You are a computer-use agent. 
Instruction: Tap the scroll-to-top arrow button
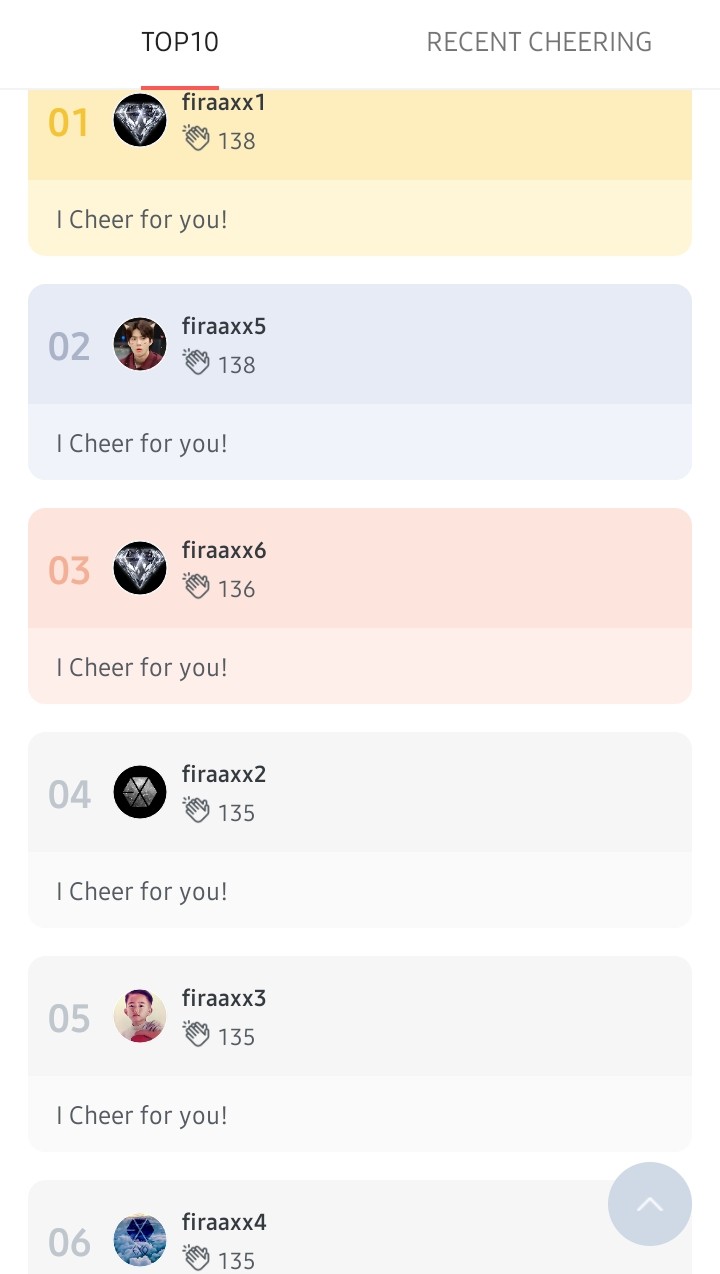point(650,1204)
